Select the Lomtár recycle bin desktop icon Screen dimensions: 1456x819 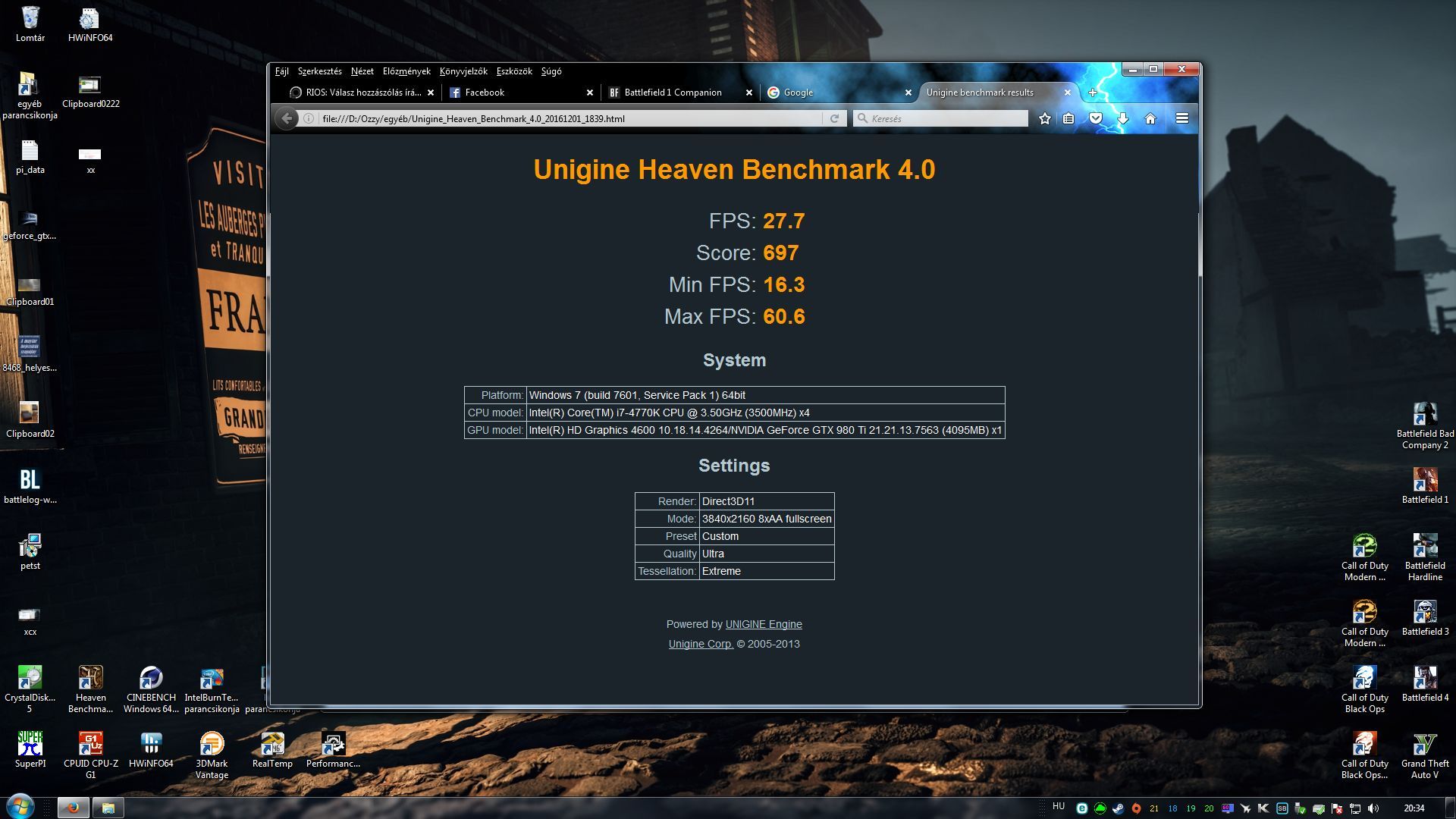[30, 24]
